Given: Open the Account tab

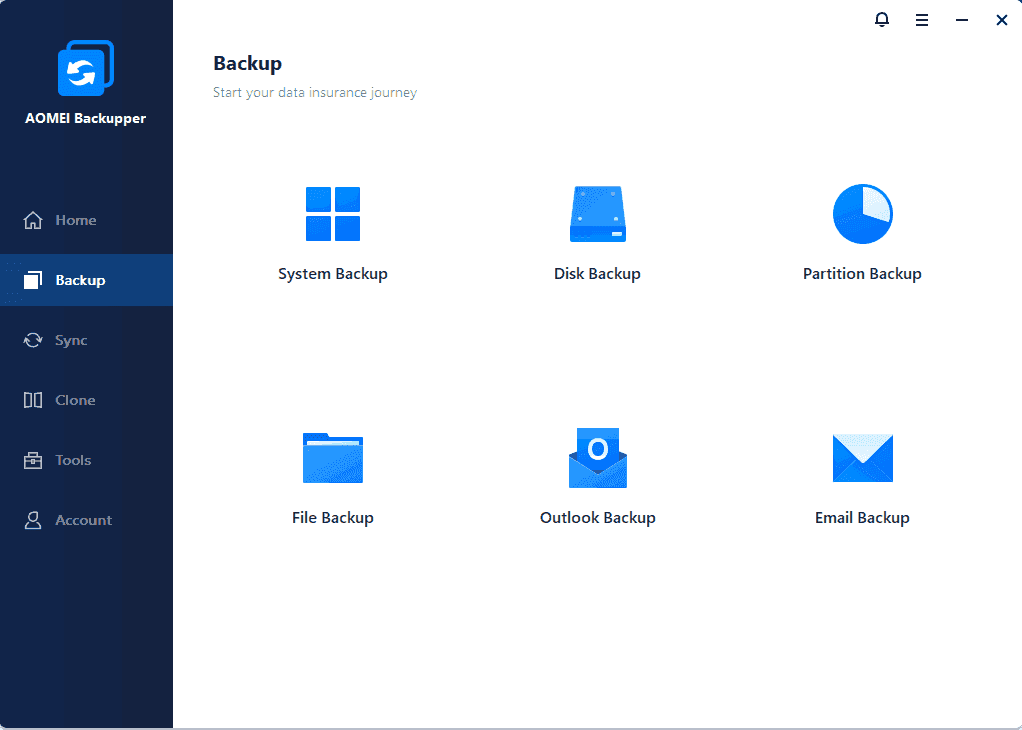Looking at the screenshot, I should click(x=86, y=520).
